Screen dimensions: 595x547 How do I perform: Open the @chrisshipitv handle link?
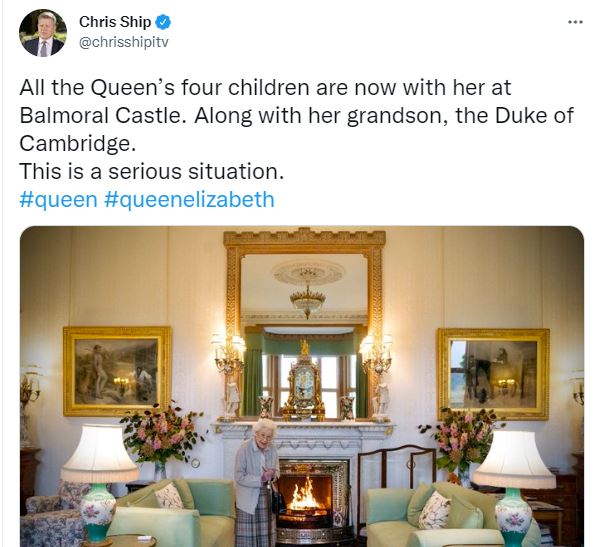pyautogui.click(x=124, y=42)
